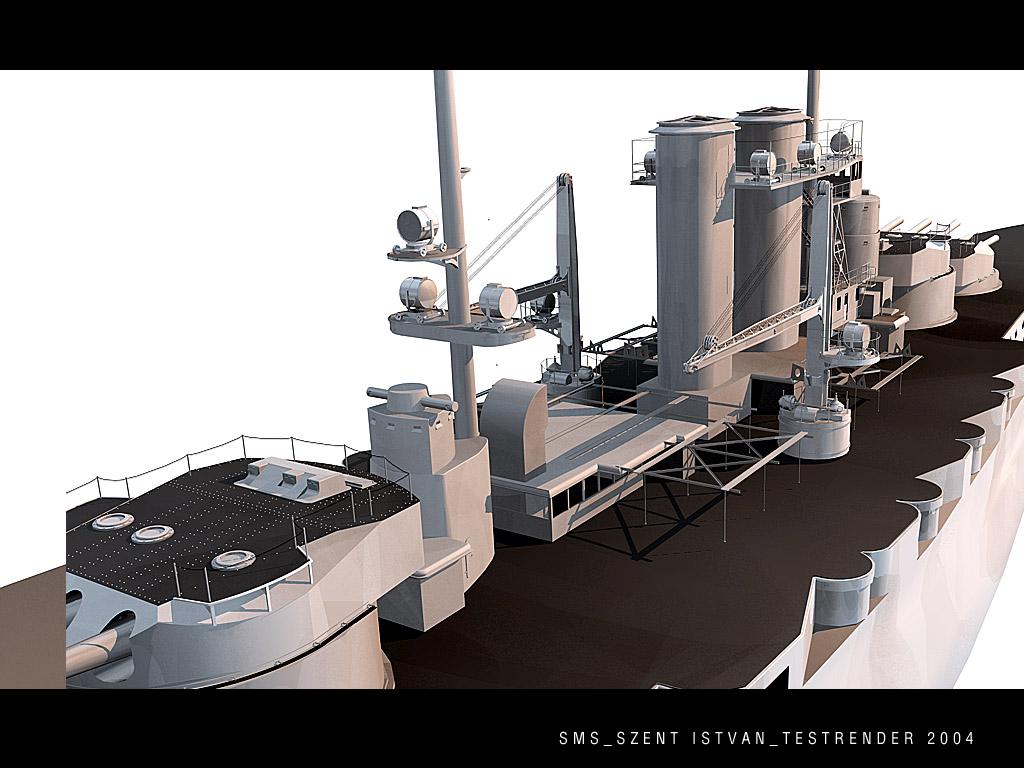This screenshot has width=1024, height=768.
Task: Select the left searchlight on lower mast platform
Action: pos(418,293)
